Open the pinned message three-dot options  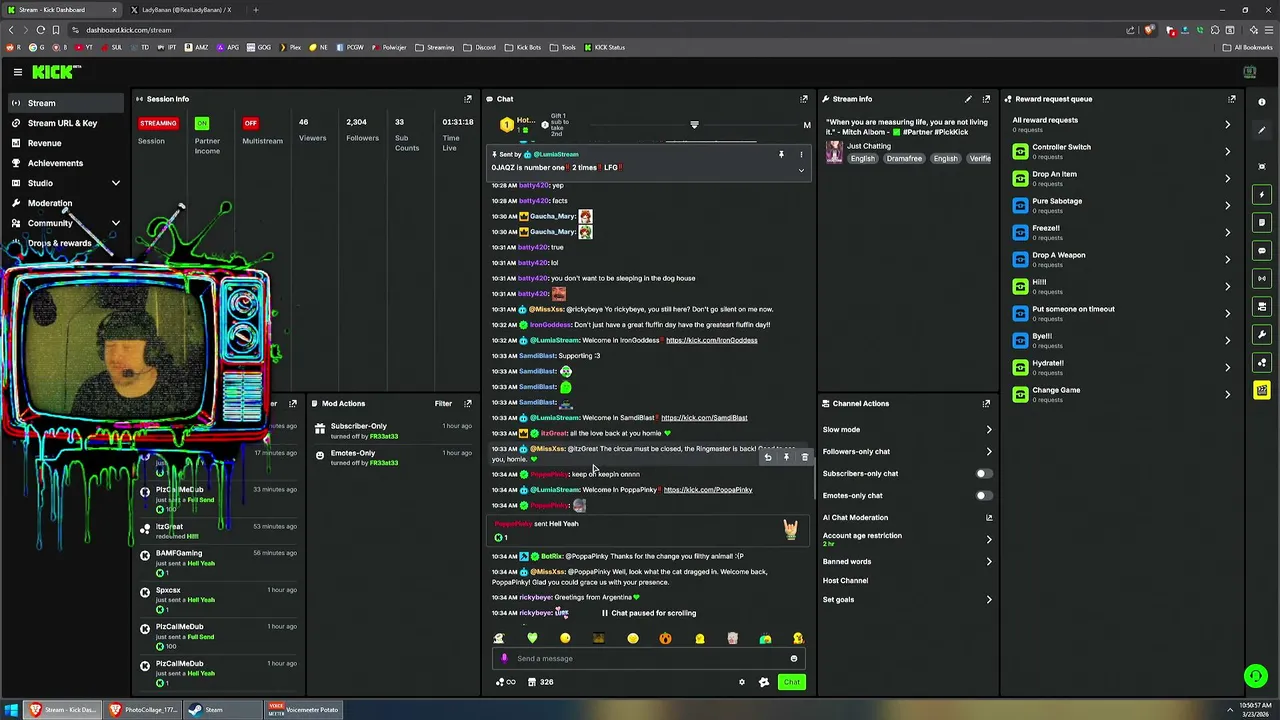tap(801, 155)
